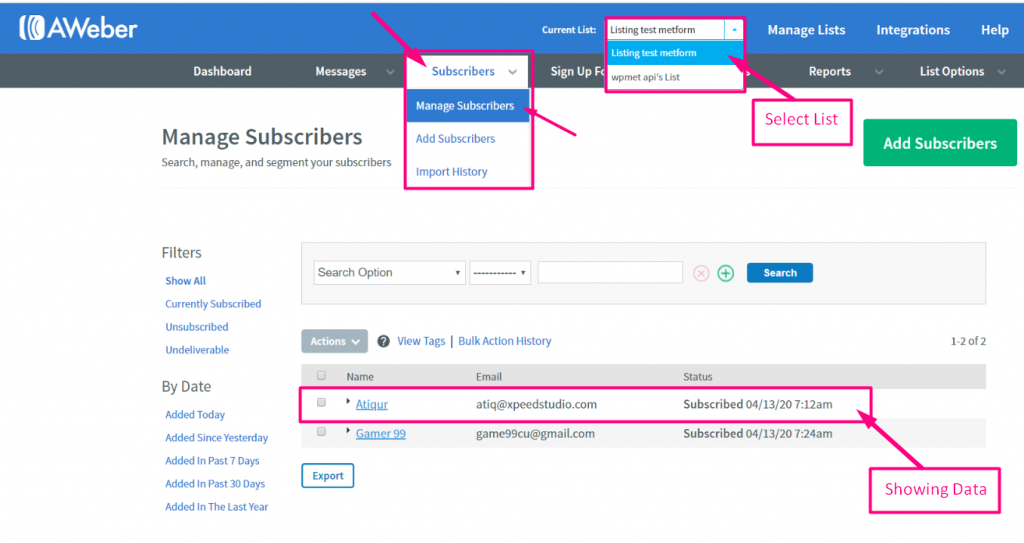Choose Add Subscribers from the Subscribers menu
This screenshot has height=543, width=1024.
click(x=456, y=139)
